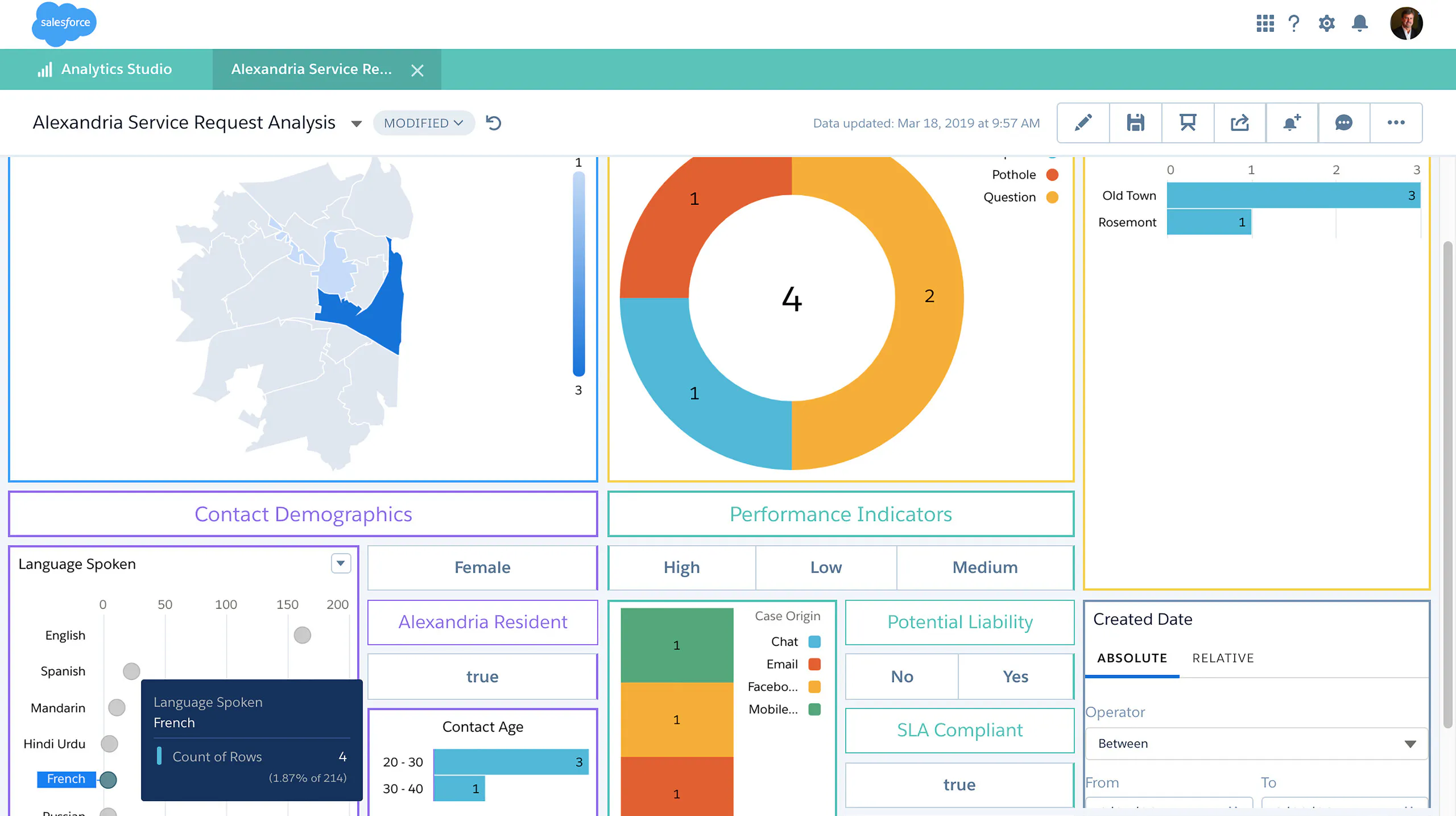Viewport: 1456px width, 816px height.
Task: Click the Medium priority button
Action: pyautogui.click(x=985, y=567)
